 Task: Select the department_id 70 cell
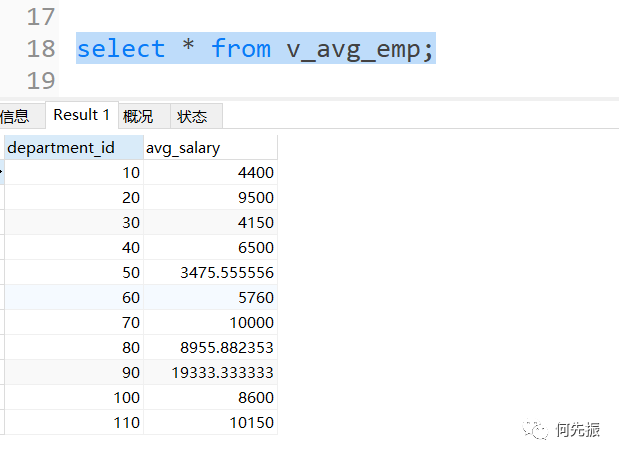pos(74,322)
